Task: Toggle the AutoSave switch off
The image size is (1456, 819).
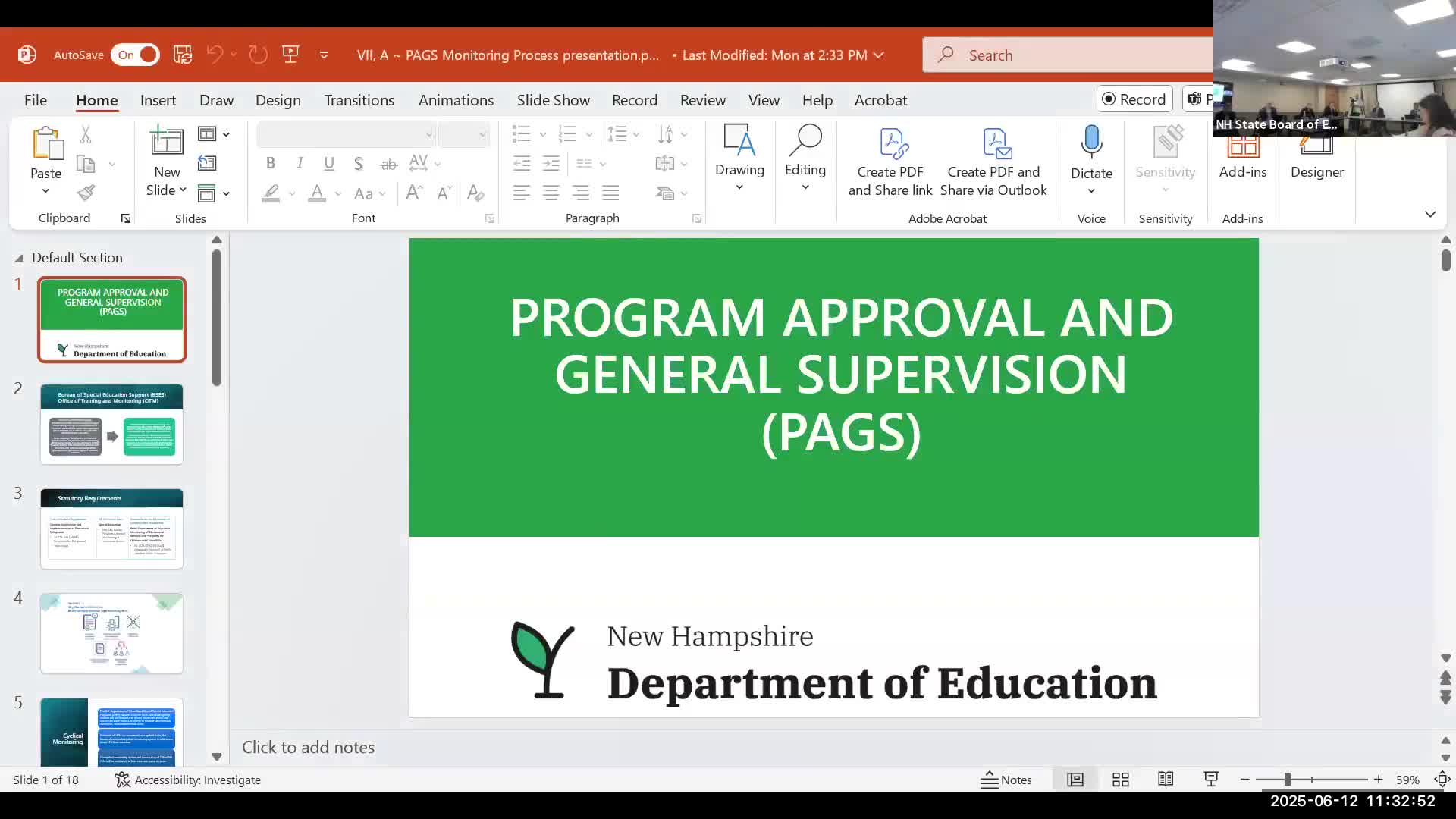Action: pyautogui.click(x=136, y=55)
